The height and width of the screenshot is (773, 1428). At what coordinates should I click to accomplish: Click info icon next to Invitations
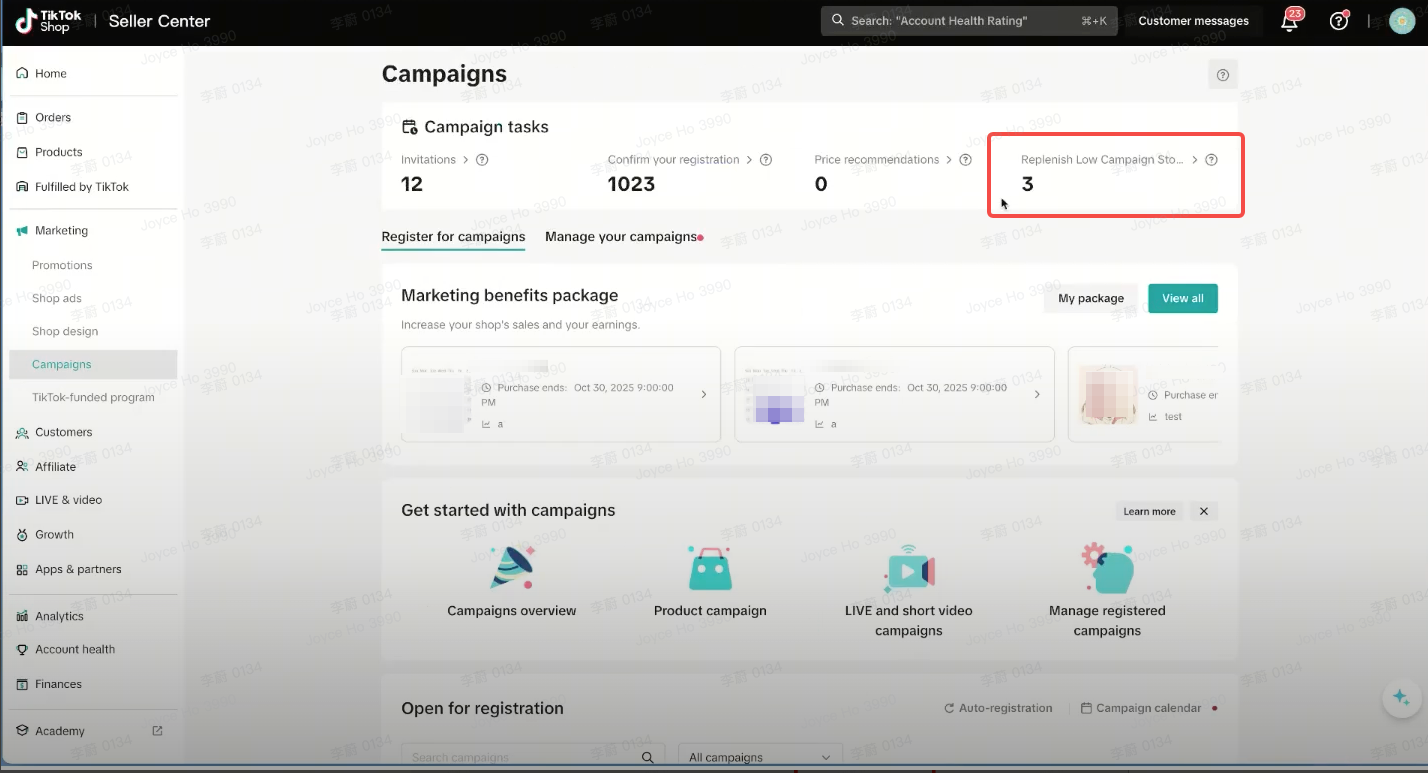click(482, 160)
